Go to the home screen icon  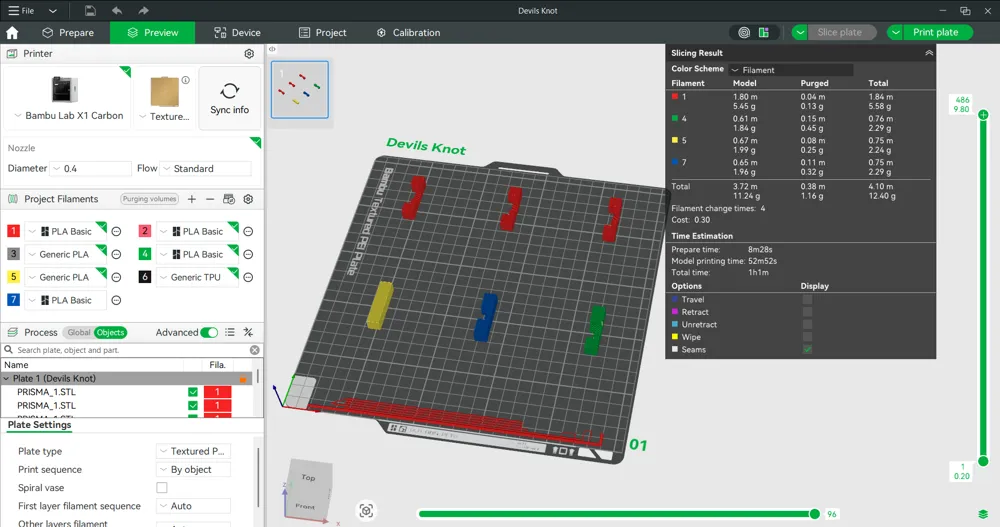[x=12, y=33]
